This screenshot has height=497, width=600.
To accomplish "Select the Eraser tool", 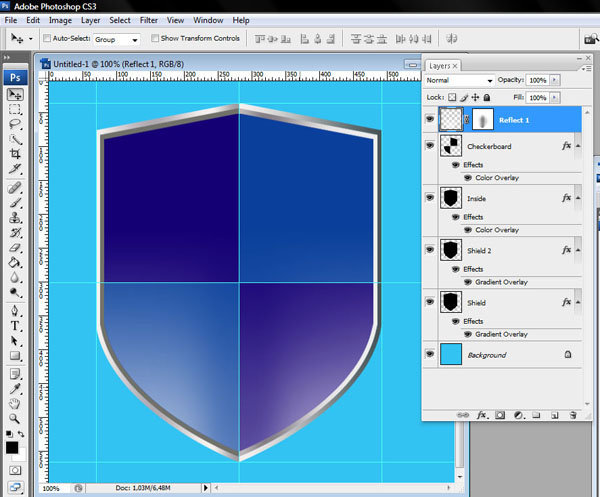I will (15, 248).
